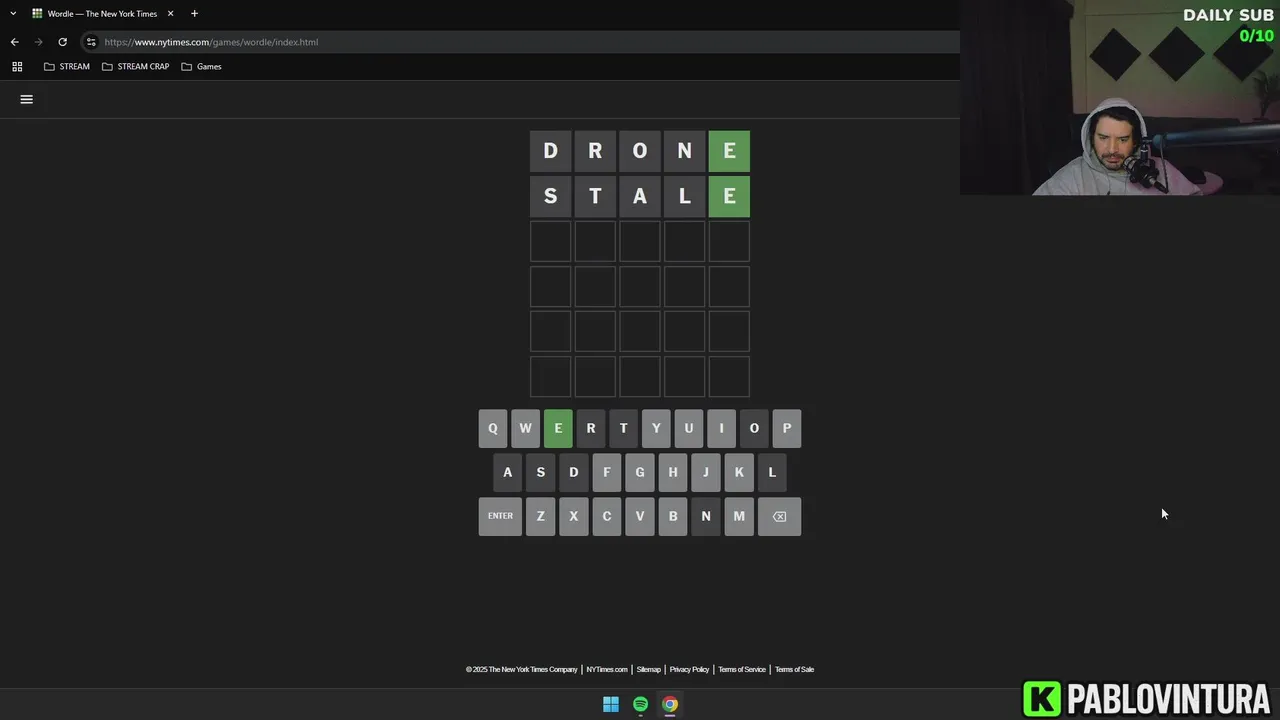
Task: Tap the green E key on keyboard
Action: click(558, 428)
